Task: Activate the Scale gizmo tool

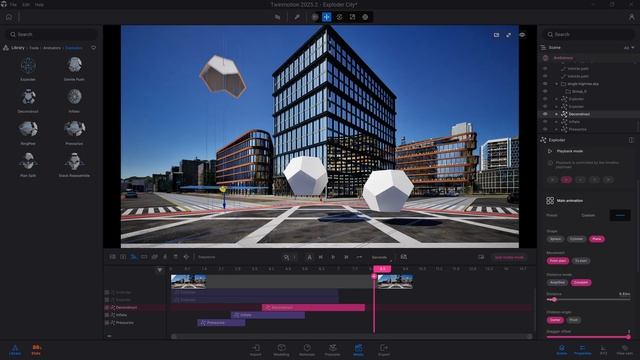Action: click(x=352, y=17)
